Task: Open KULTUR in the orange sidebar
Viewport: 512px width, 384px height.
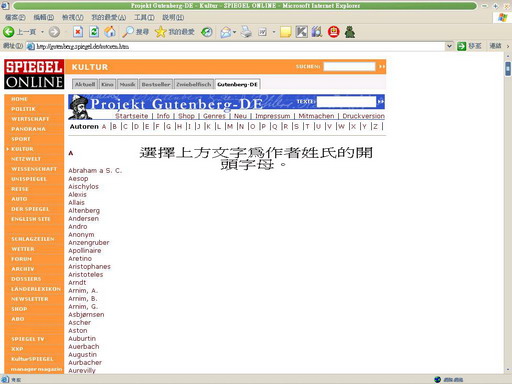Action: (22, 149)
